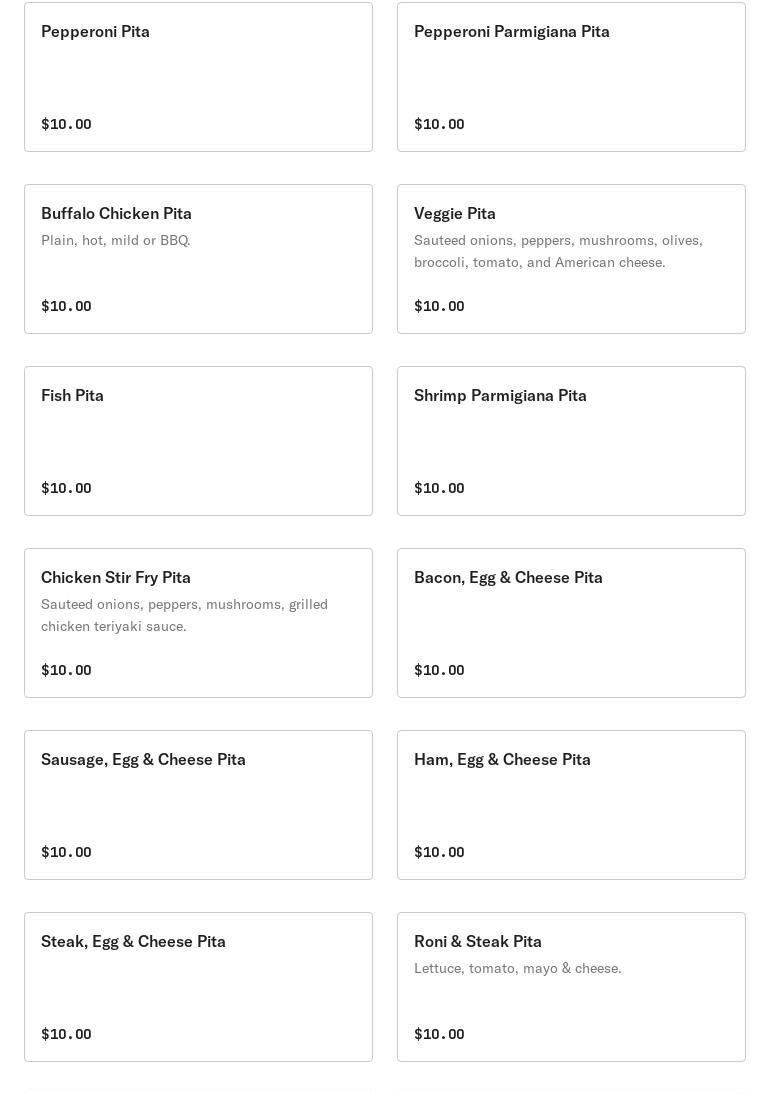Screen dimensions: 770x1094
Task: Click the Roni & Steak Pita toppings text
Action: [x=518, y=968]
